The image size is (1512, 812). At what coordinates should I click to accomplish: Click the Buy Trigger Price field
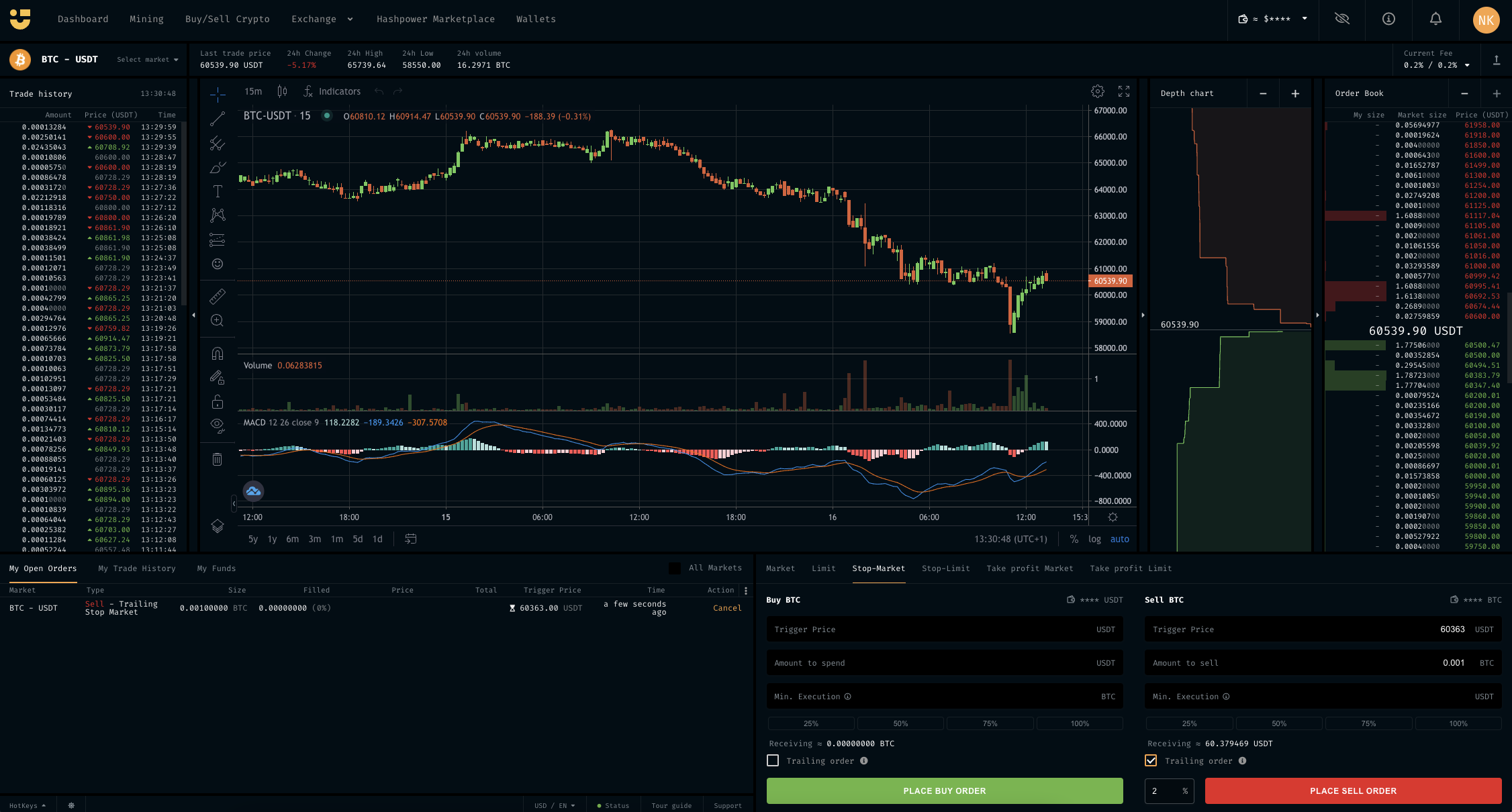click(x=944, y=629)
